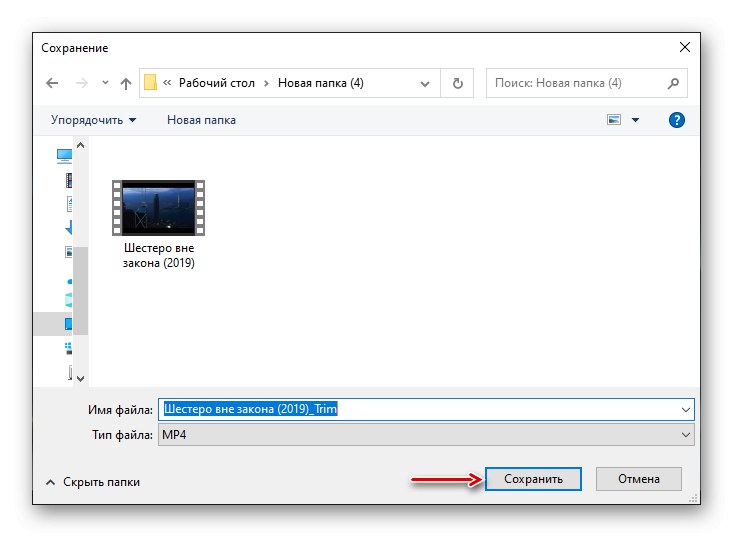This screenshot has width=733, height=537.
Task: Select the teal 3D Objects icon in sidebar
Action: 69,300
